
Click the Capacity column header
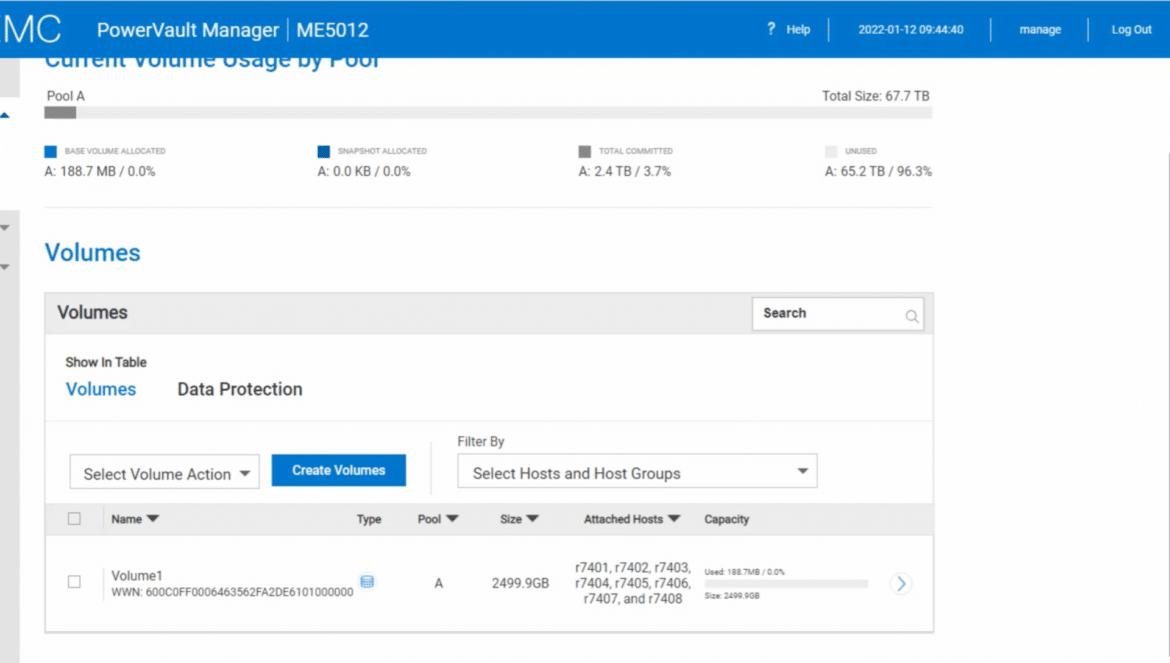[x=727, y=519]
